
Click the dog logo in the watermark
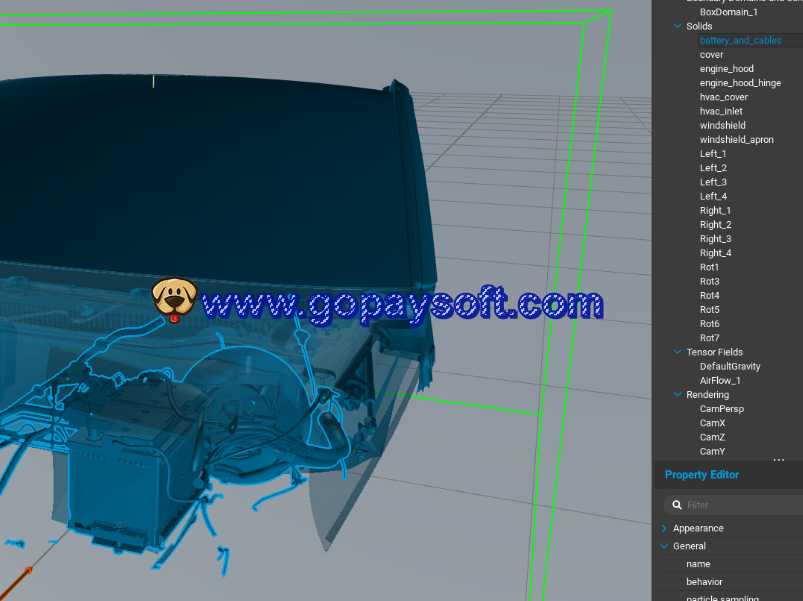pyautogui.click(x=174, y=298)
